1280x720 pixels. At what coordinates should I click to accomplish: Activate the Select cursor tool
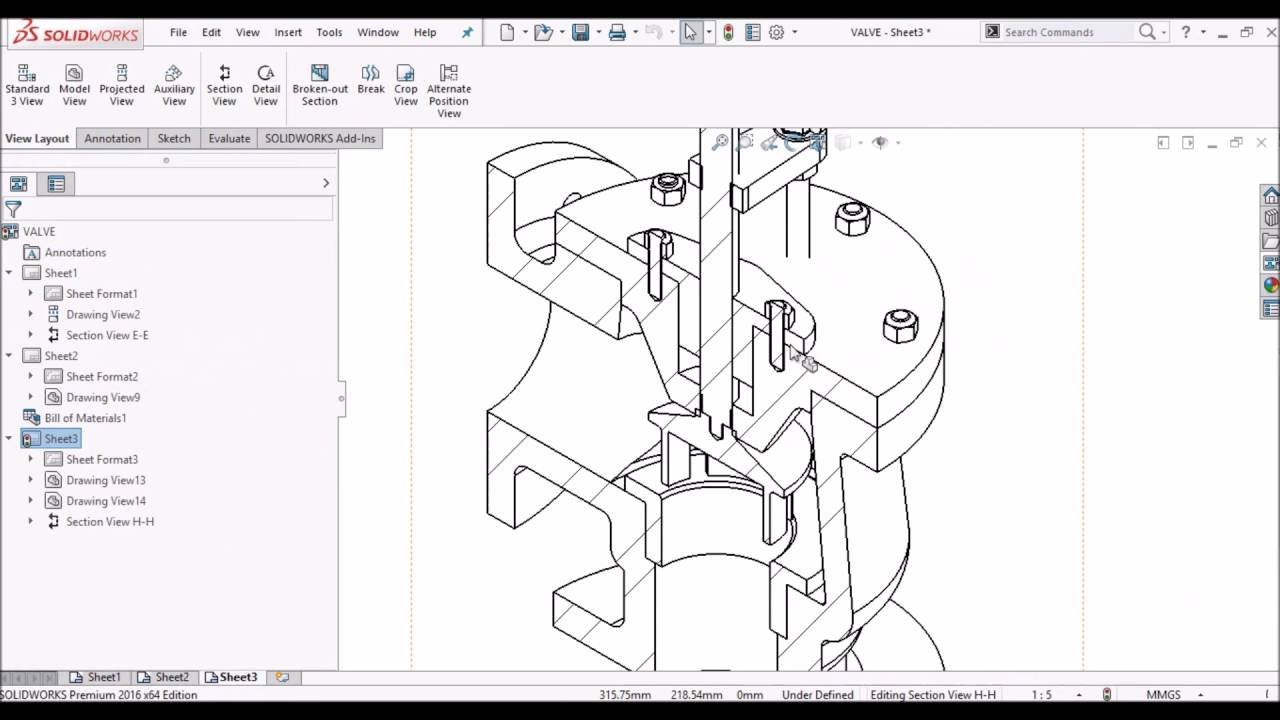691,32
